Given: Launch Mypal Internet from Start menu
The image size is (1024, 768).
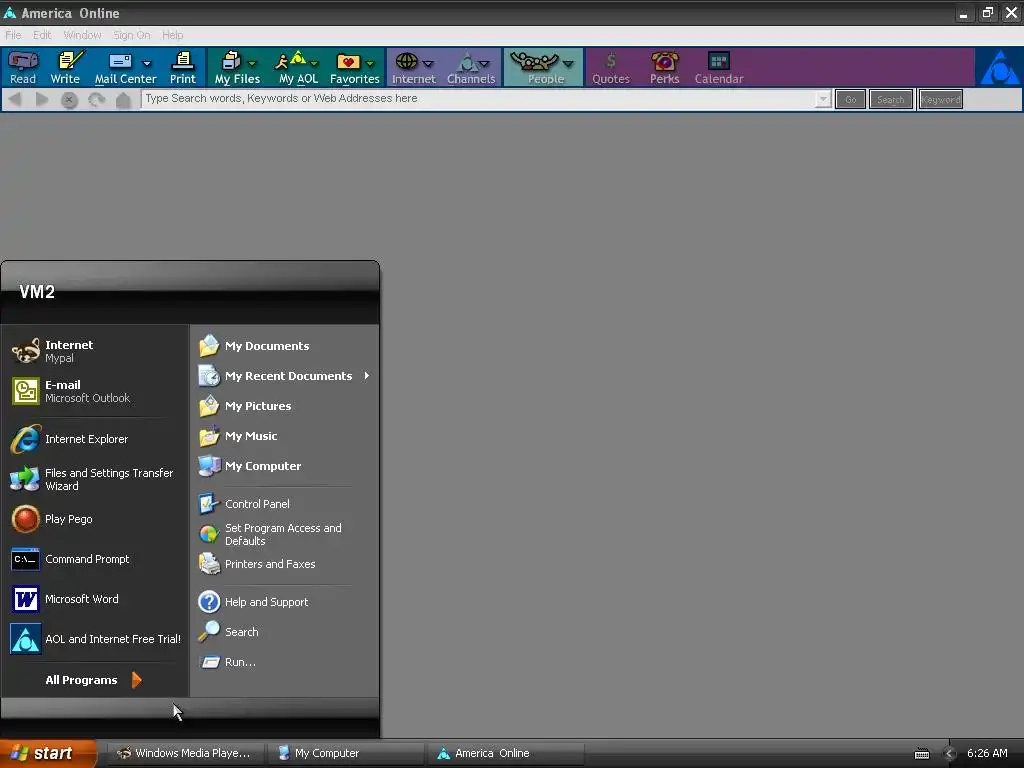Looking at the screenshot, I should coord(97,351).
